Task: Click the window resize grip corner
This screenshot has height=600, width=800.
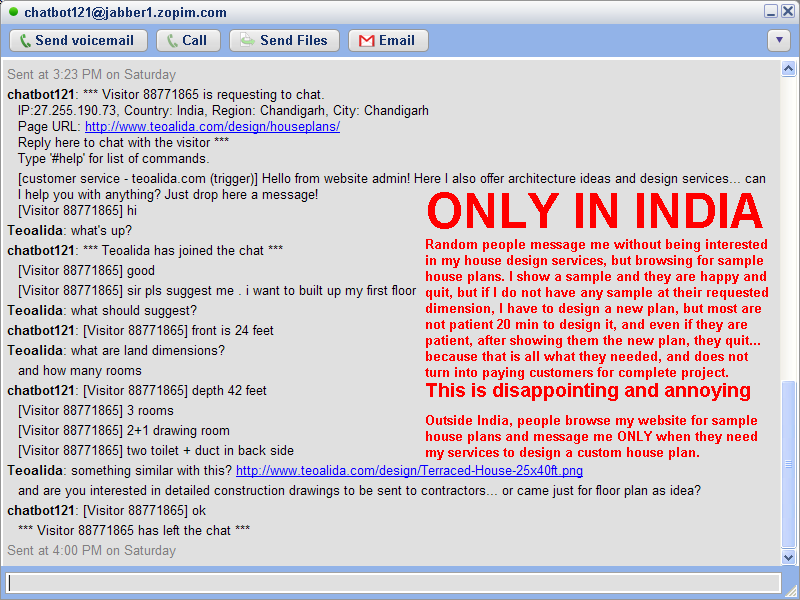Action: click(790, 591)
